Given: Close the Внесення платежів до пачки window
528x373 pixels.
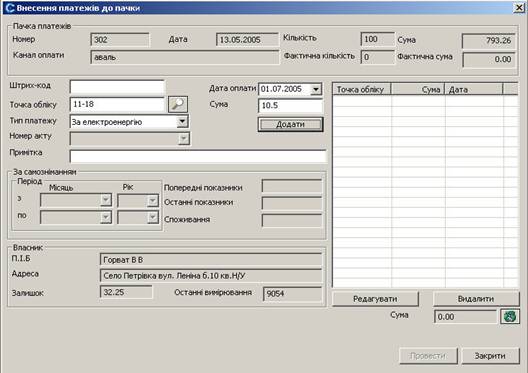Looking at the screenshot, I should 519,8.
